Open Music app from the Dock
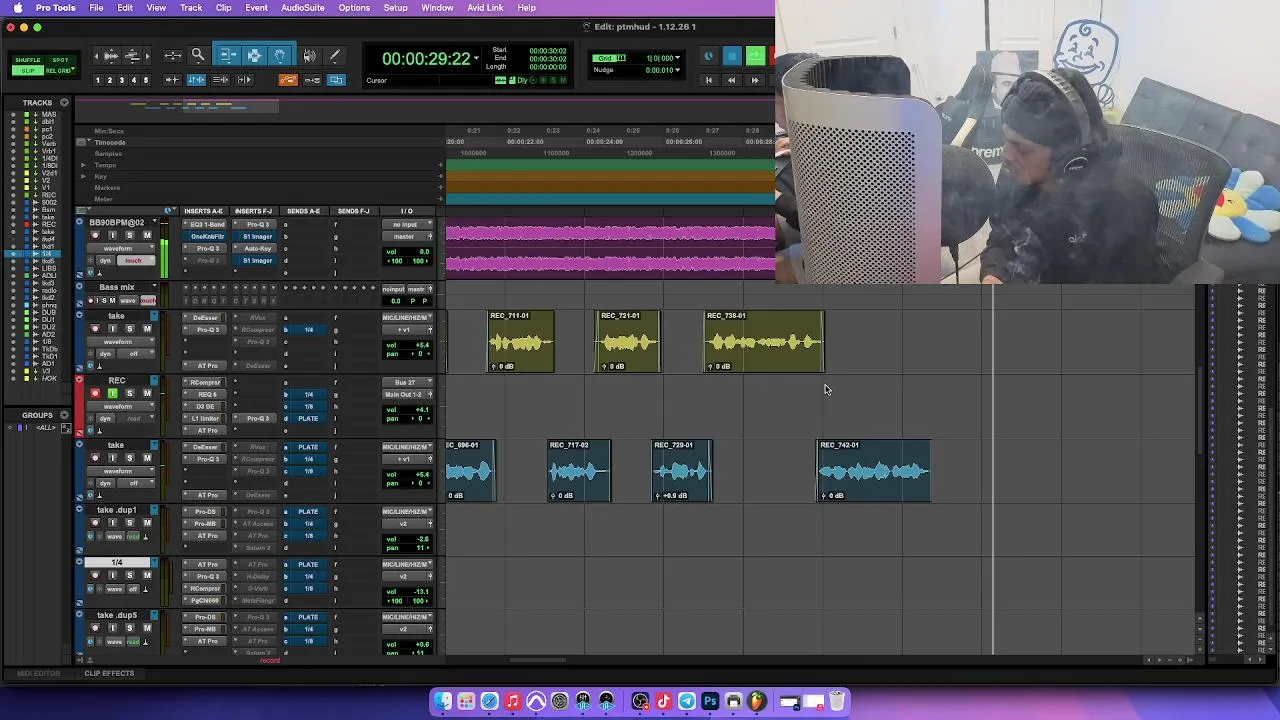The width and height of the screenshot is (1280, 720). [513, 701]
